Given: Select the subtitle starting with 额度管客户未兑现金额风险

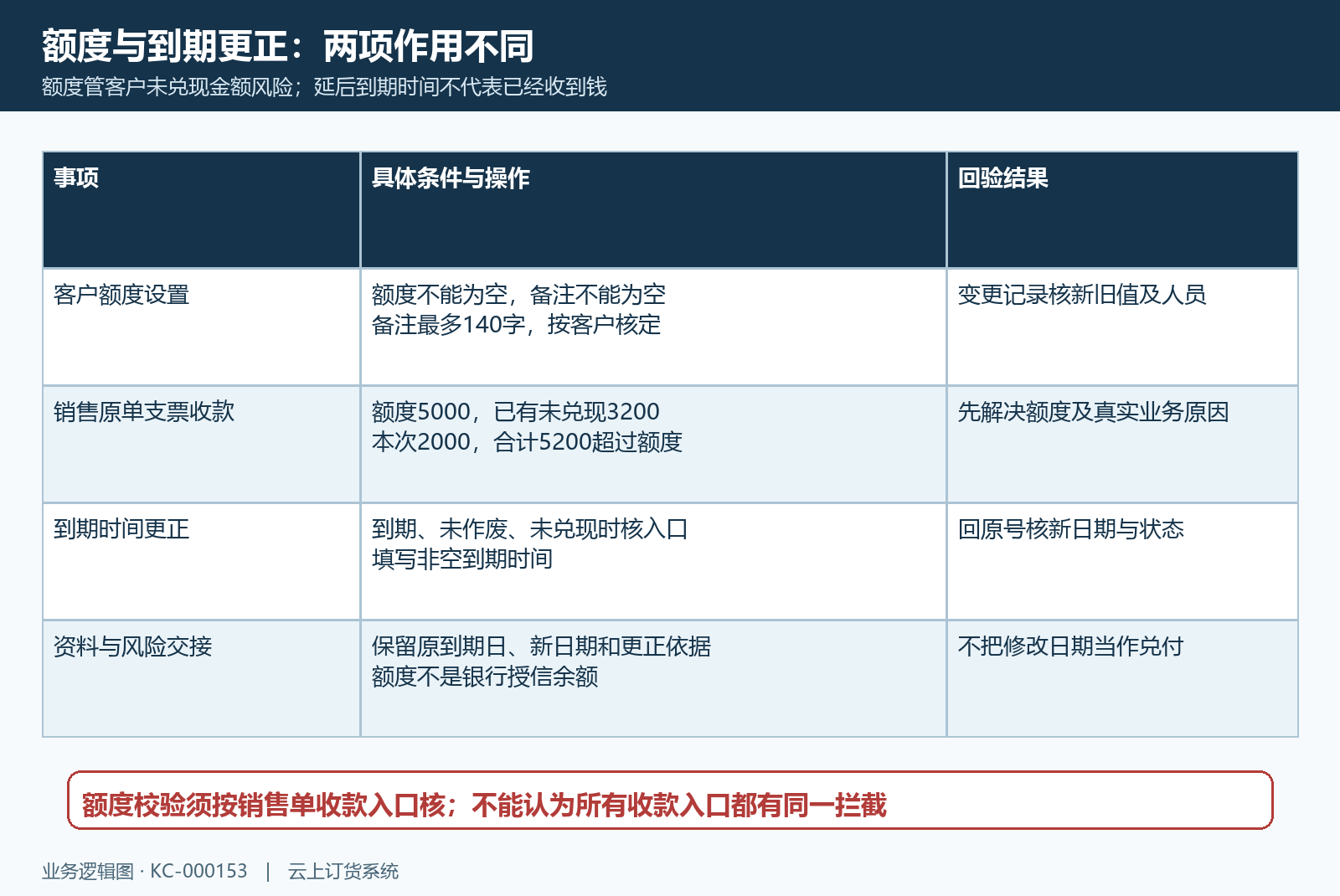Looking at the screenshot, I should point(324,87).
